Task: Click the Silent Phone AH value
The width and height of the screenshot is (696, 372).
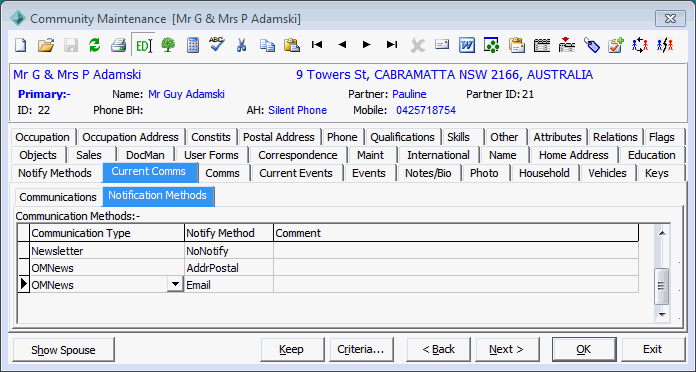Action: tap(297, 110)
